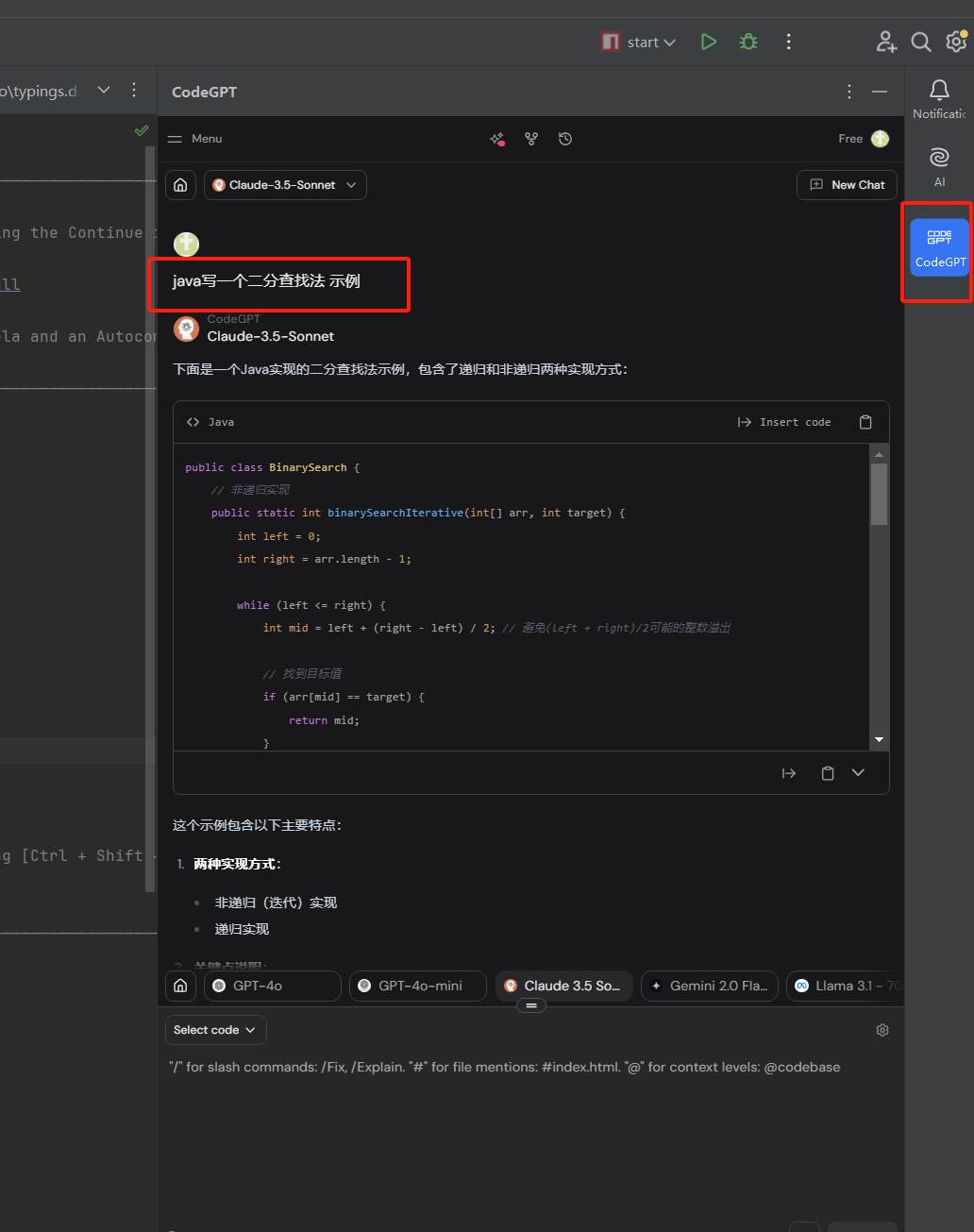Run the start configuration with play icon
This screenshot has height=1232, width=974.
coord(709,42)
